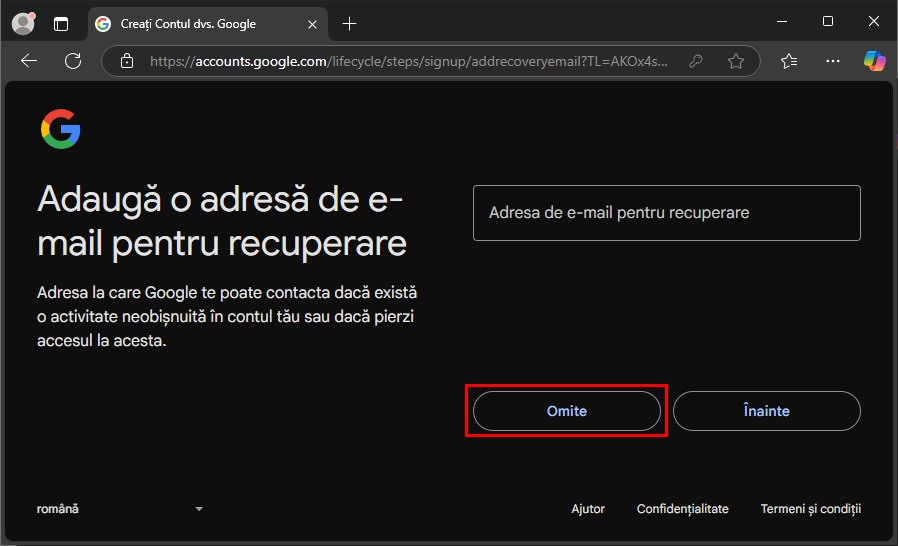
Task: Open the Ajutor link
Action: tap(588, 509)
